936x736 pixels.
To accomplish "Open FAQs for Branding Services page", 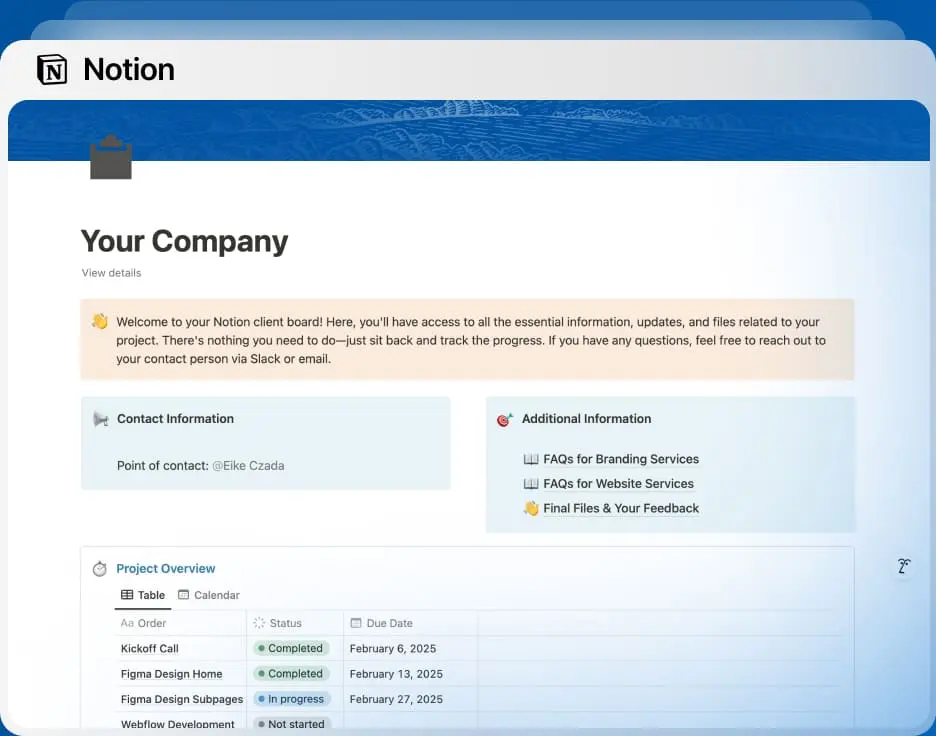I will click(621, 459).
